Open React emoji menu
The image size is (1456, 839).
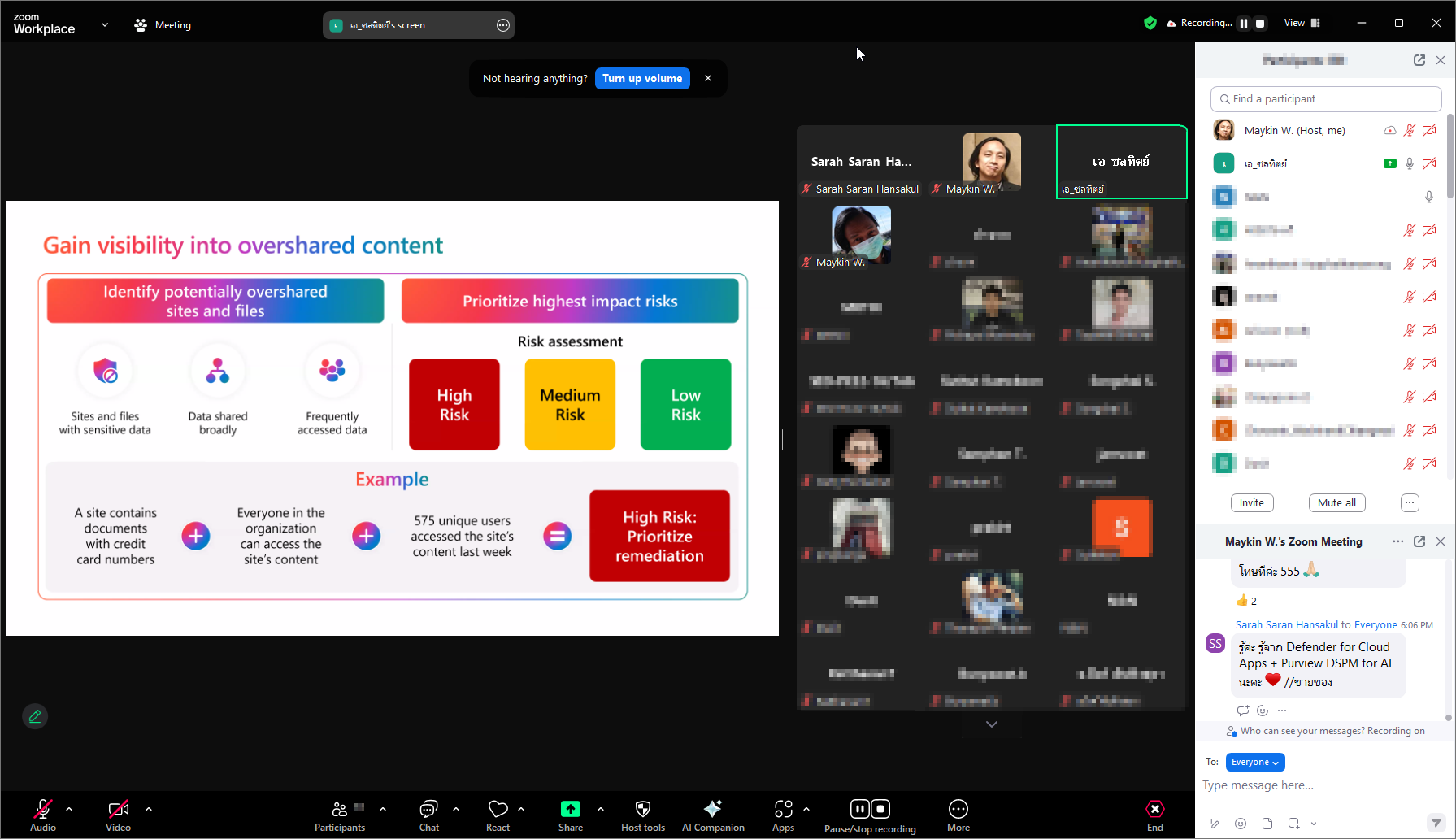click(x=498, y=815)
